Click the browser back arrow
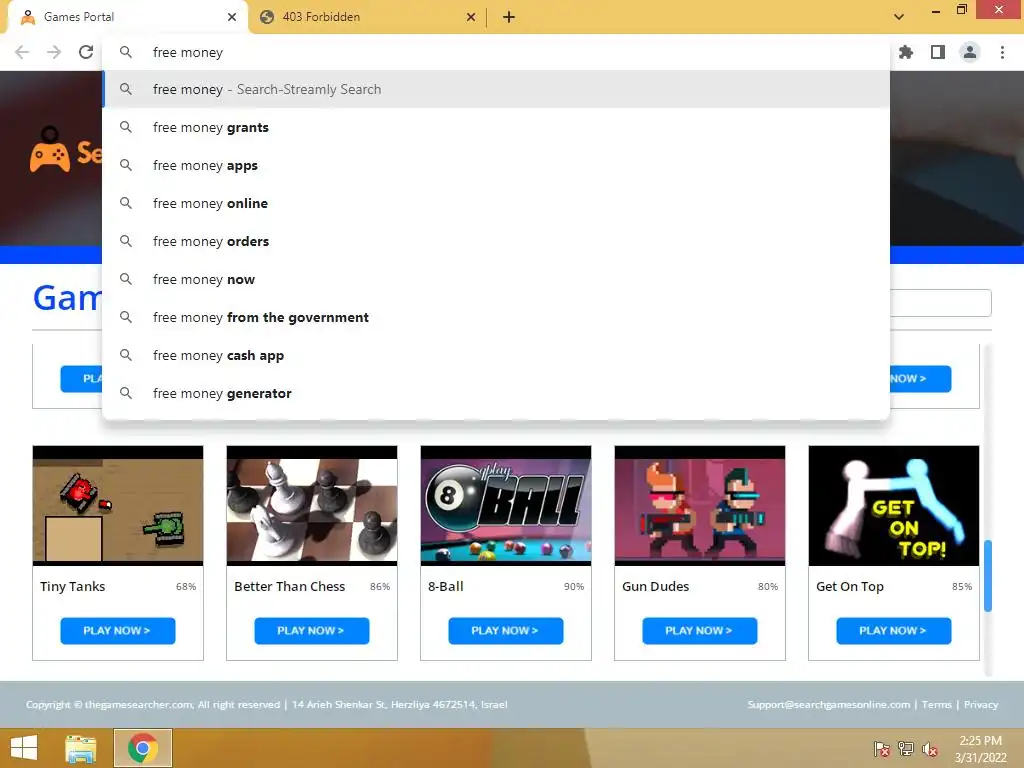This screenshot has width=1024, height=768. click(x=22, y=52)
